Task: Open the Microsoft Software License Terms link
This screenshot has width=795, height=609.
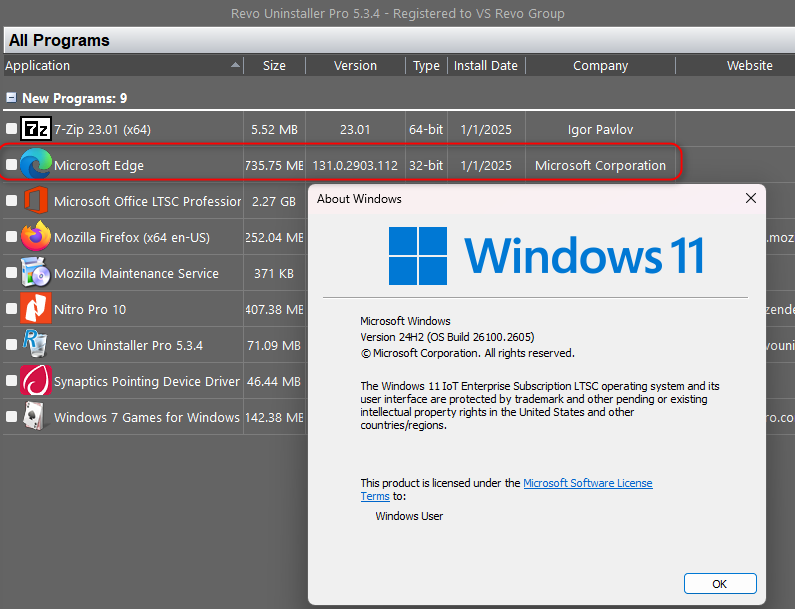Action: pos(588,483)
